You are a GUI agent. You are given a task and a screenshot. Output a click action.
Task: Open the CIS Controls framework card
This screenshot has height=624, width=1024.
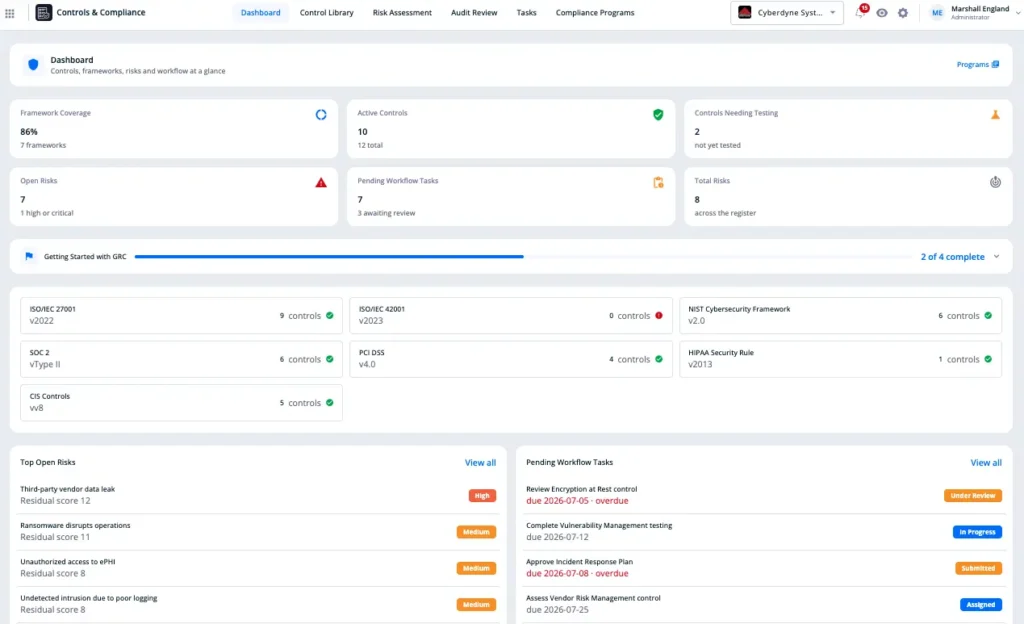click(x=181, y=403)
